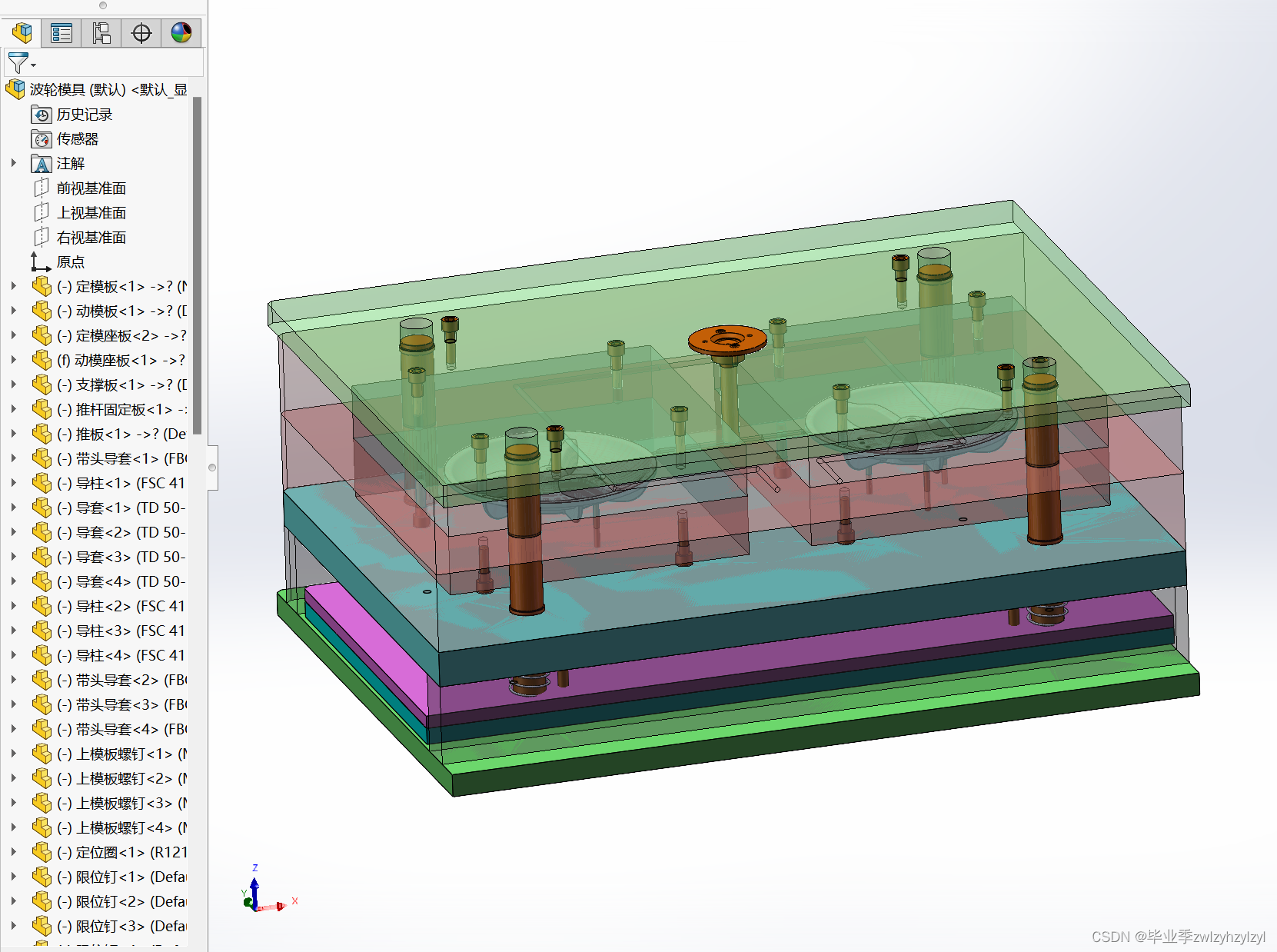
Task: Click the 定模板<1> part icon
Action: [42, 287]
